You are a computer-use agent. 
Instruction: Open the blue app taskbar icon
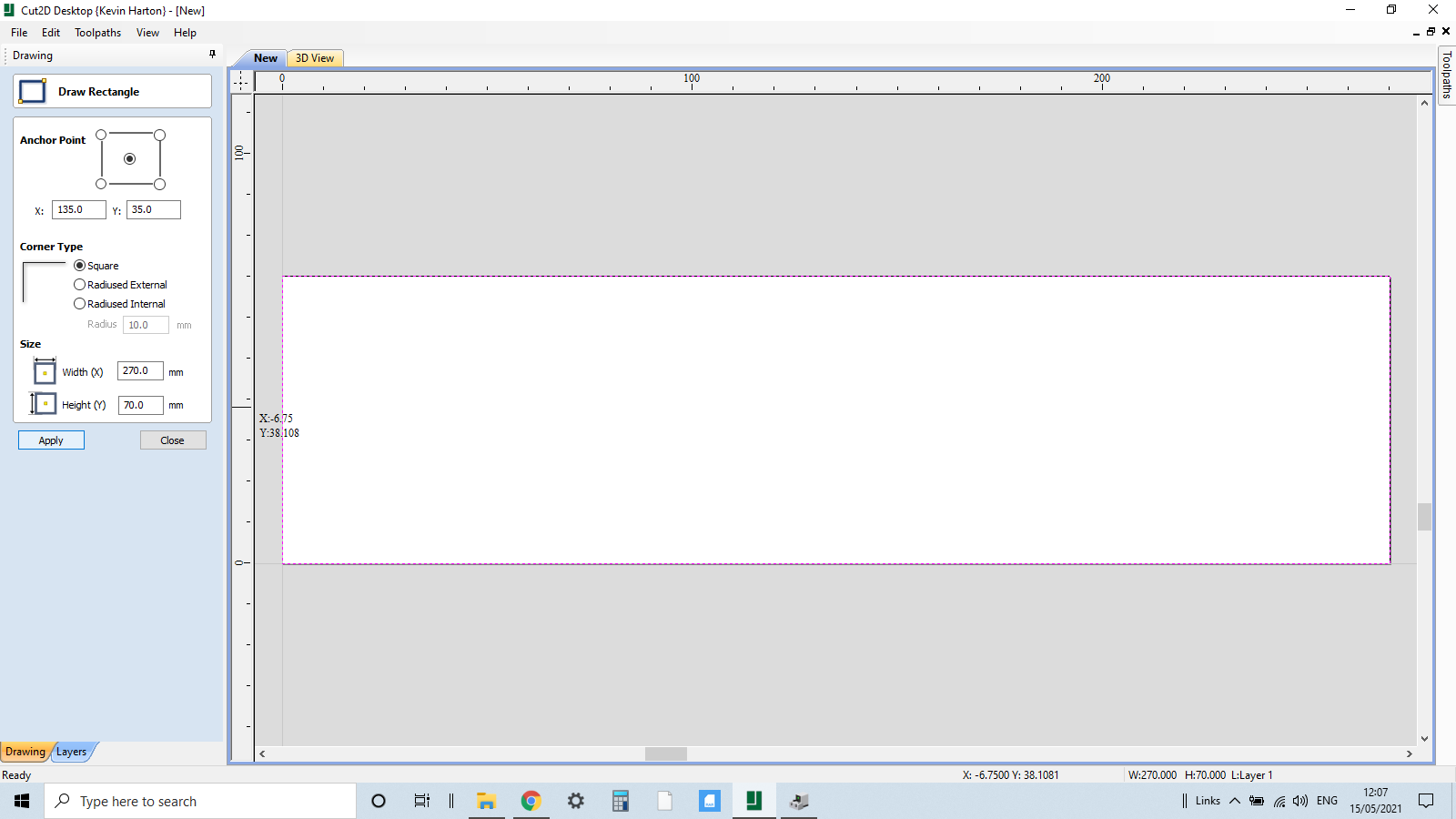710,801
